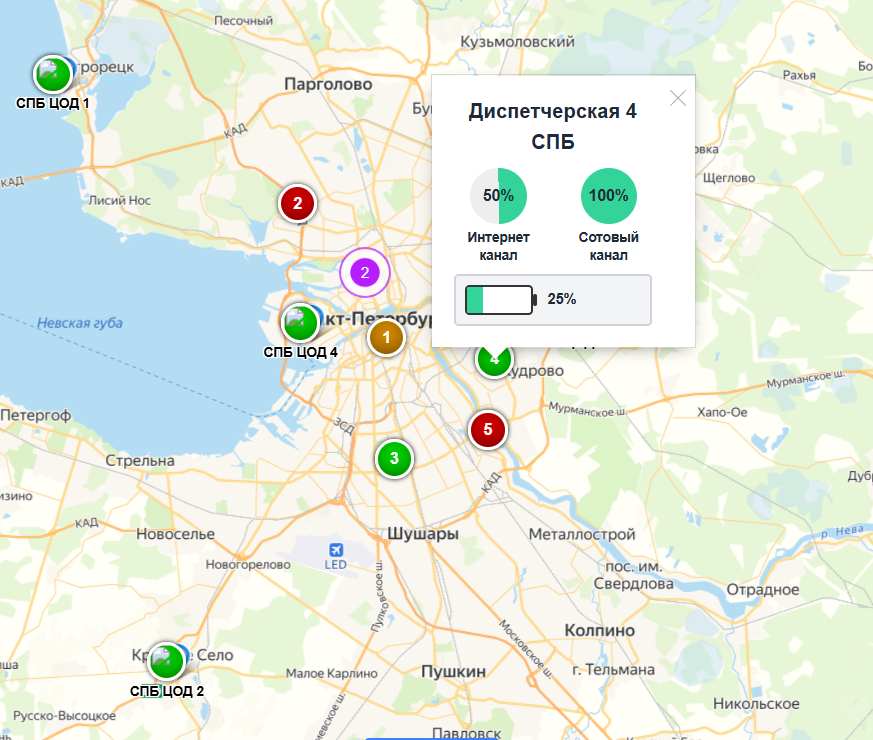Close the Диспетчерская 4 СПБ popup
873x740 pixels.
tap(678, 98)
